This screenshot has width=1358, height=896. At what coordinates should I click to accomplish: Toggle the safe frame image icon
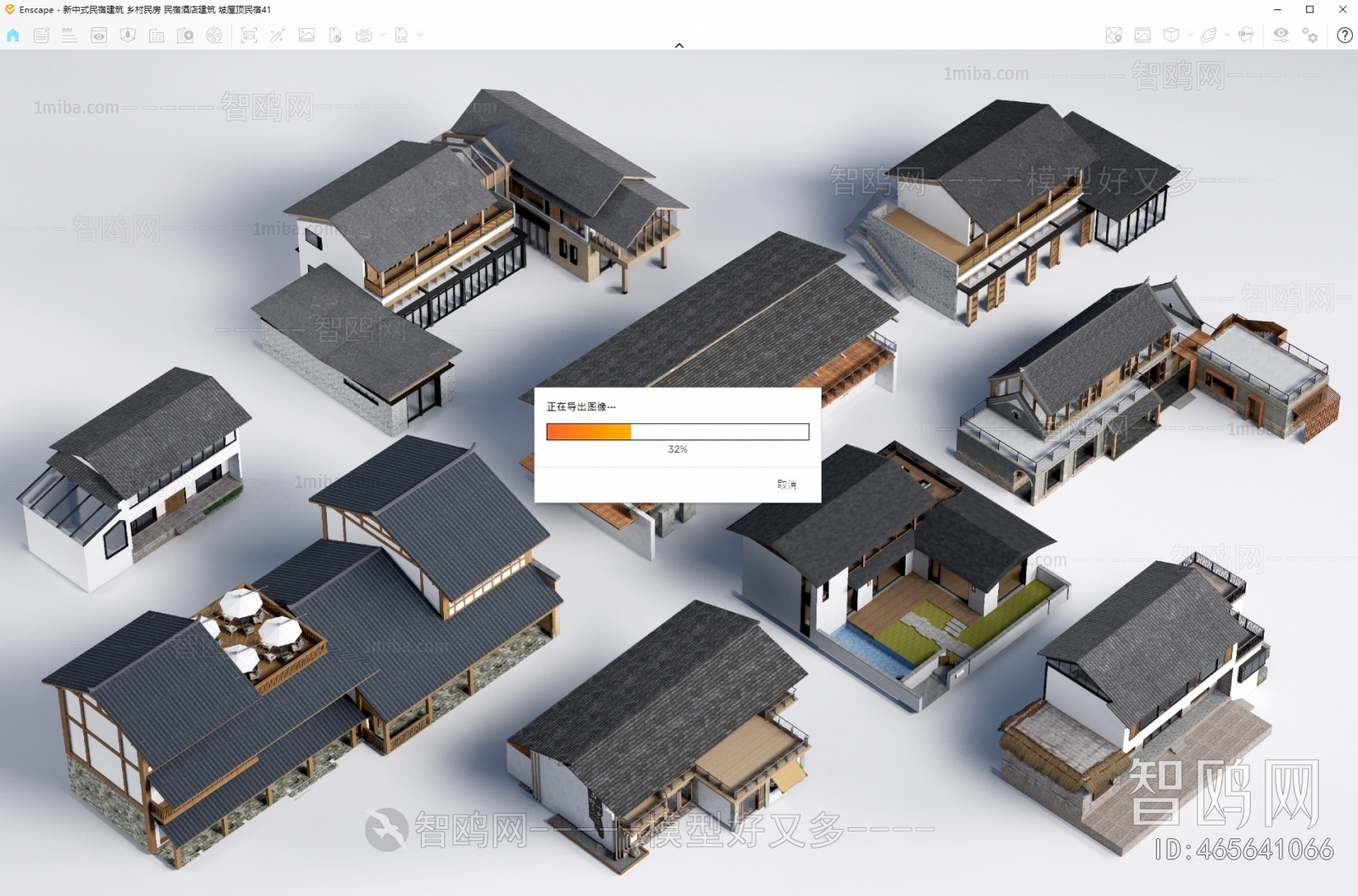point(1142,36)
